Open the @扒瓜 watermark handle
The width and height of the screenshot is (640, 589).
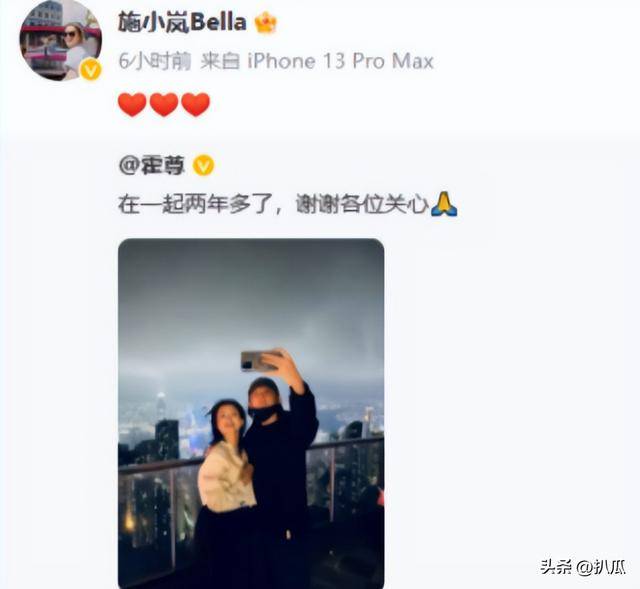tap(602, 567)
